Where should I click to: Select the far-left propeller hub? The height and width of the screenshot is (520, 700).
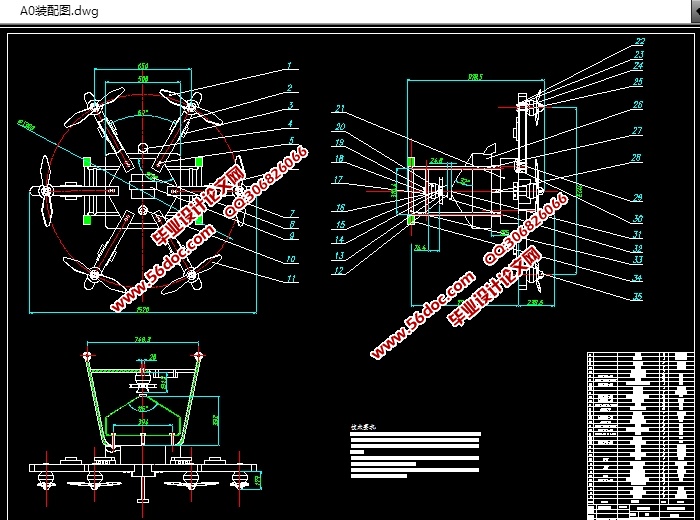(45, 191)
